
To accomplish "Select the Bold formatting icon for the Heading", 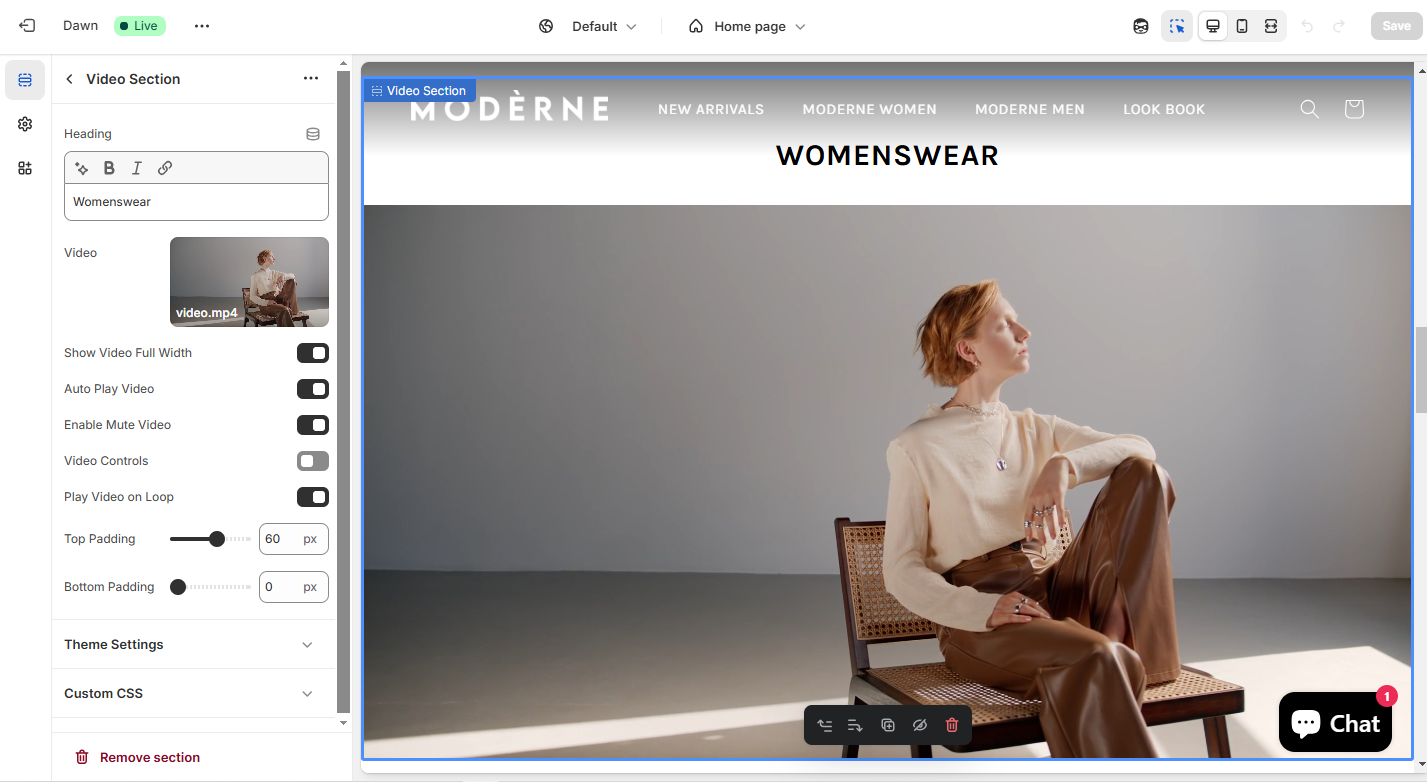I will tap(109, 168).
